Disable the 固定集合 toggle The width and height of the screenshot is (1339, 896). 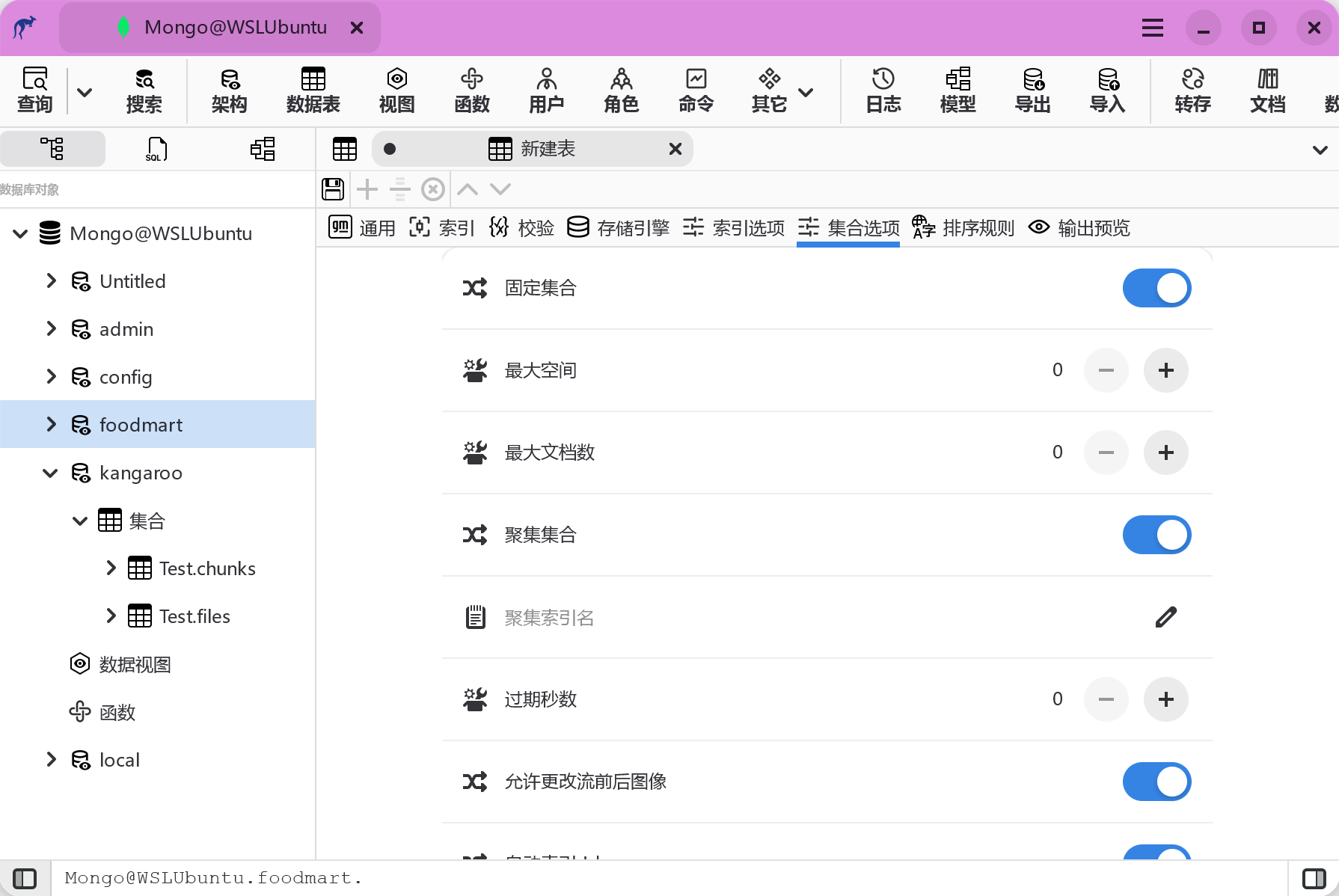[1156, 287]
